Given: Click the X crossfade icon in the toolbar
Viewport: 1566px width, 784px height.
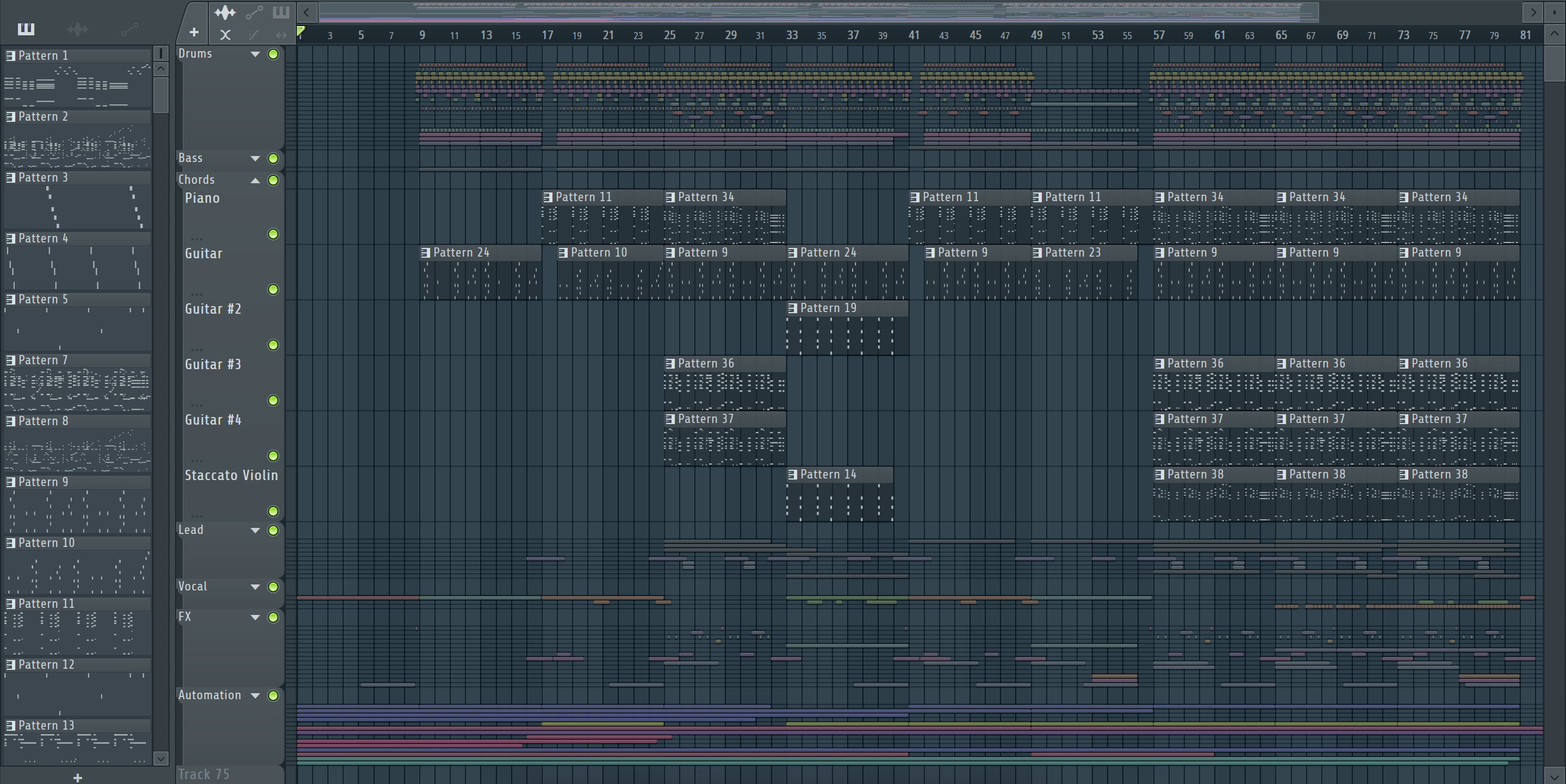Looking at the screenshot, I should (225, 35).
